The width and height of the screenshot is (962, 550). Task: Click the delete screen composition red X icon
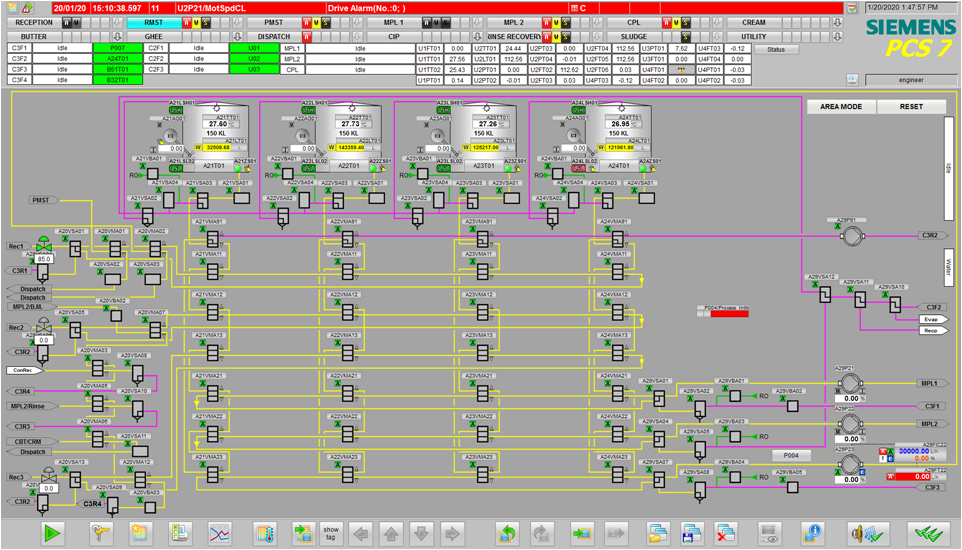[726, 533]
